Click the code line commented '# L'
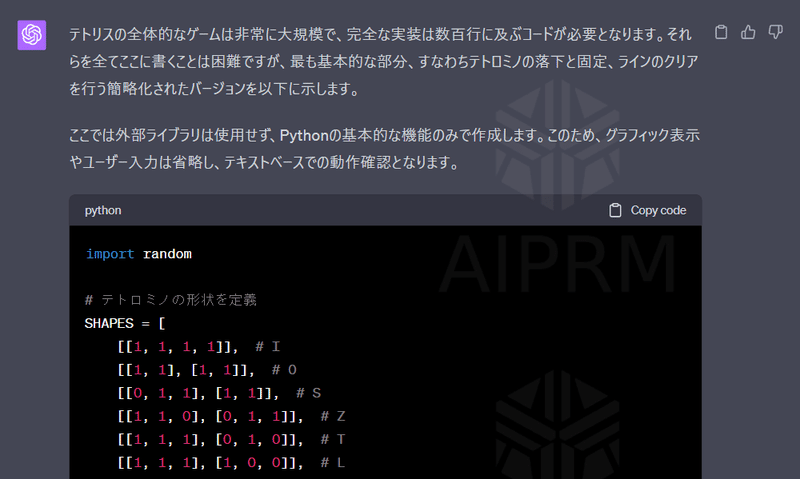This screenshot has width=800, height=479. (232, 463)
